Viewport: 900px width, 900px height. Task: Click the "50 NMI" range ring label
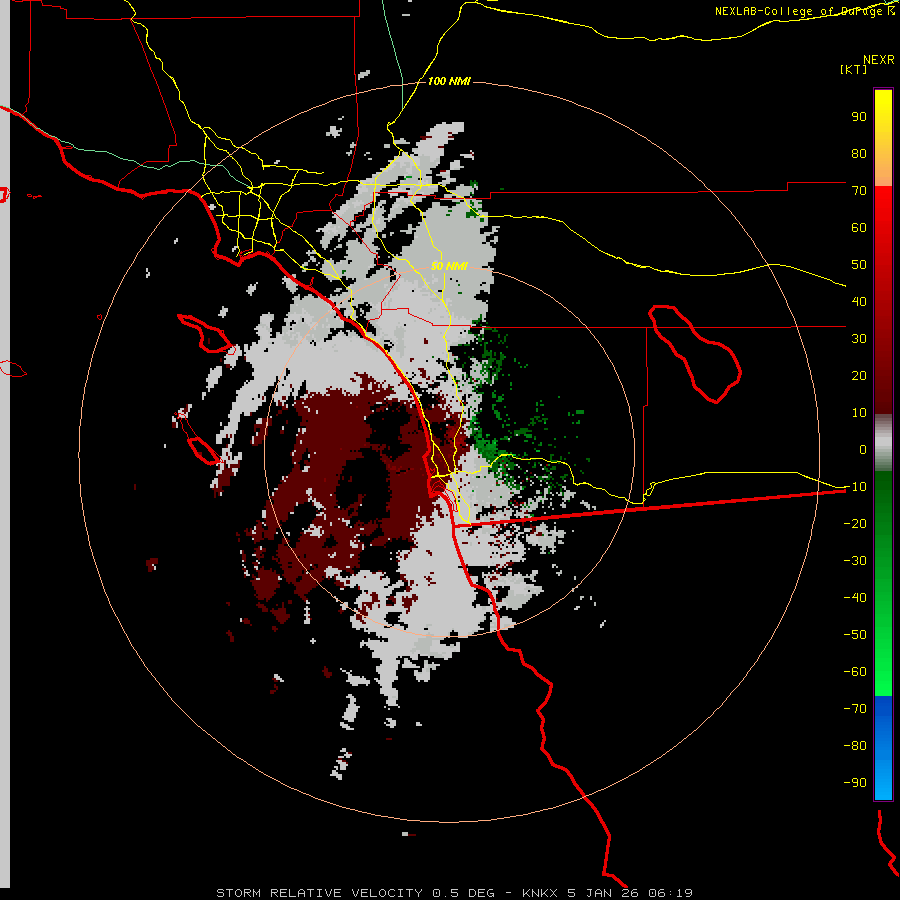coord(449,266)
